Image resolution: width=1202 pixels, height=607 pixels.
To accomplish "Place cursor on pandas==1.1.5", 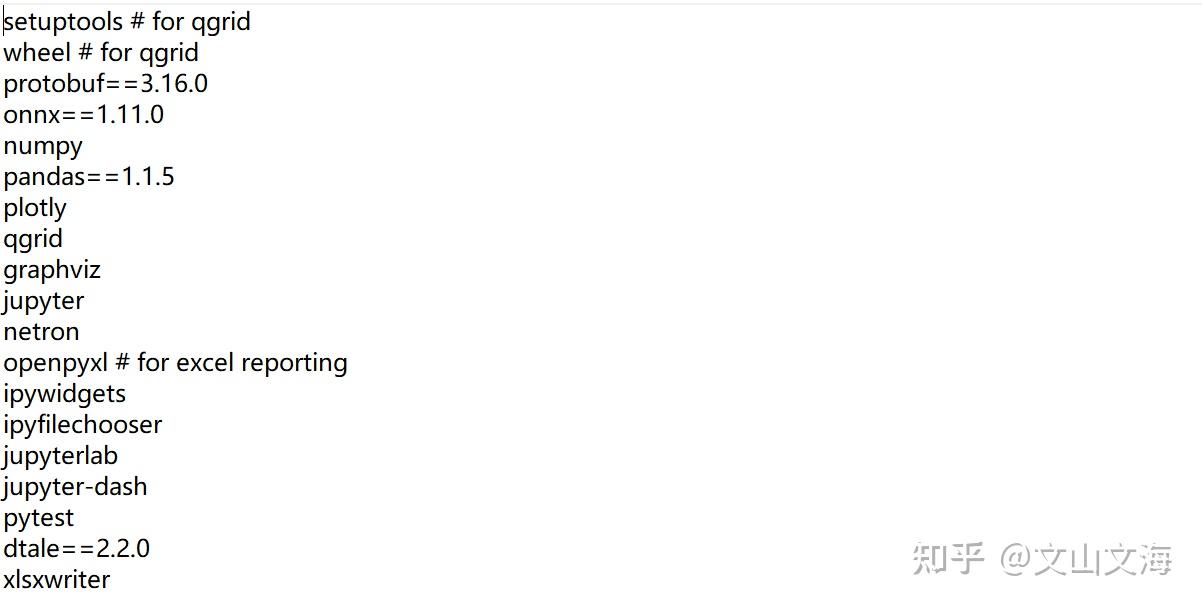I will pyautogui.click(x=88, y=177).
